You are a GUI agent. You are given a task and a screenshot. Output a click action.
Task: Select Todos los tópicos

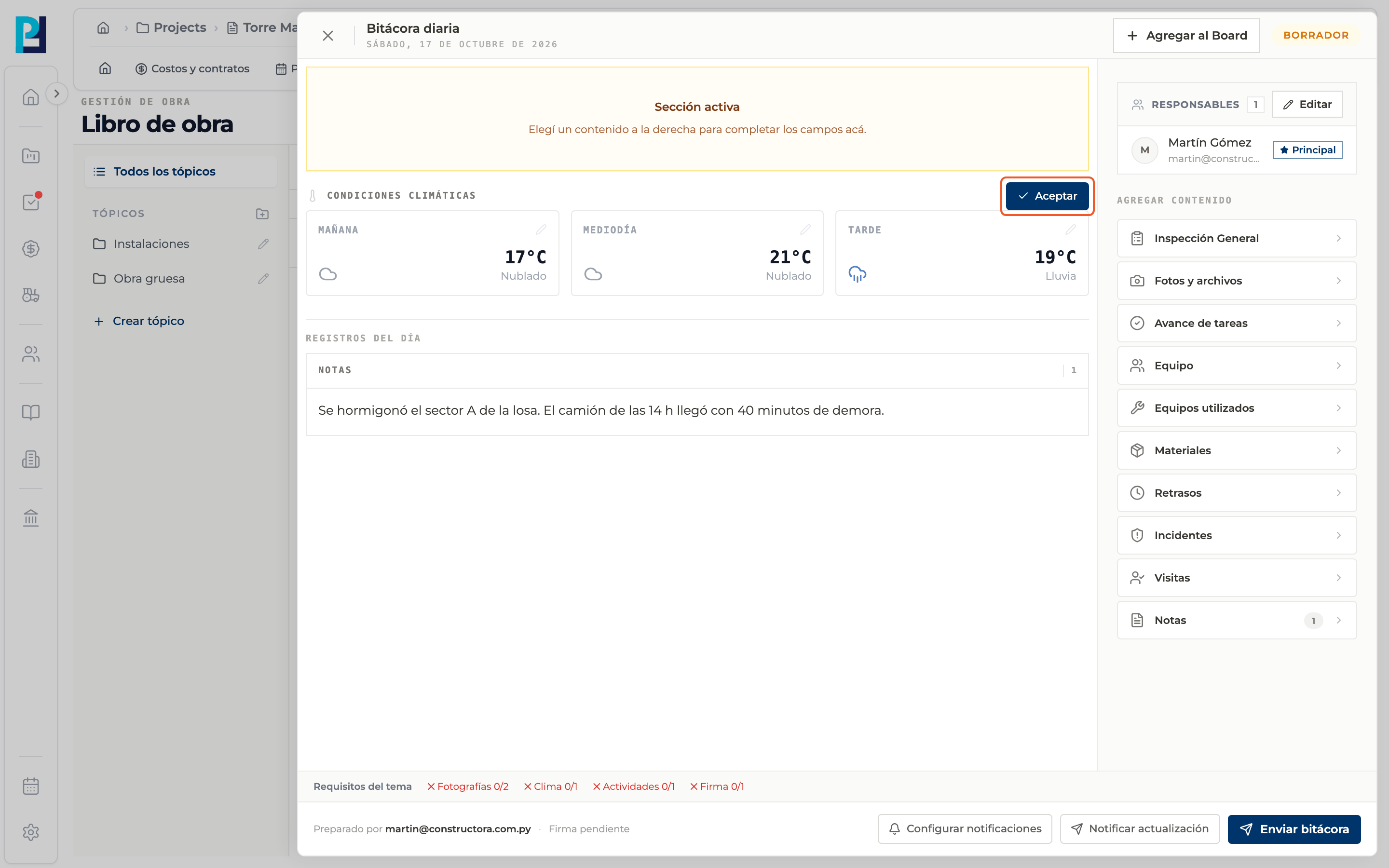[x=180, y=172]
